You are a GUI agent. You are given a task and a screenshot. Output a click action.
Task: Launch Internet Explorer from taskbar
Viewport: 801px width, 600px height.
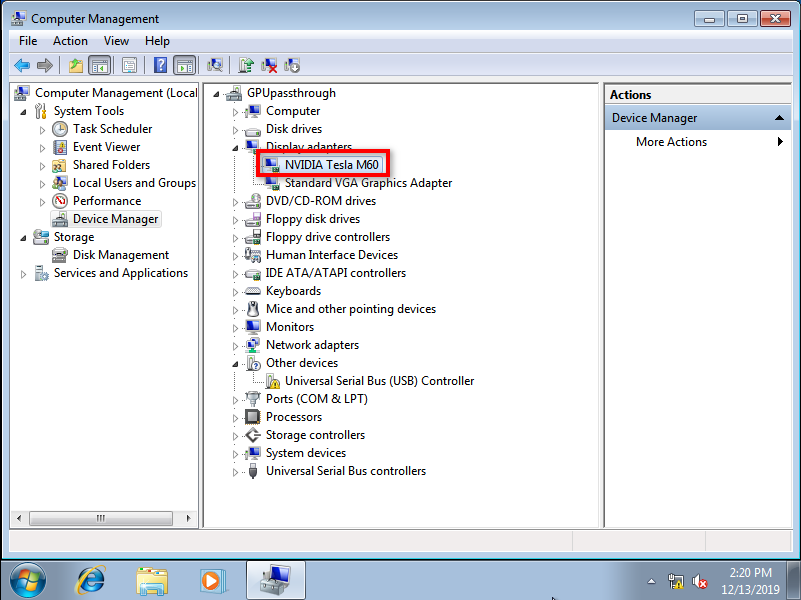pyautogui.click(x=91, y=581)
